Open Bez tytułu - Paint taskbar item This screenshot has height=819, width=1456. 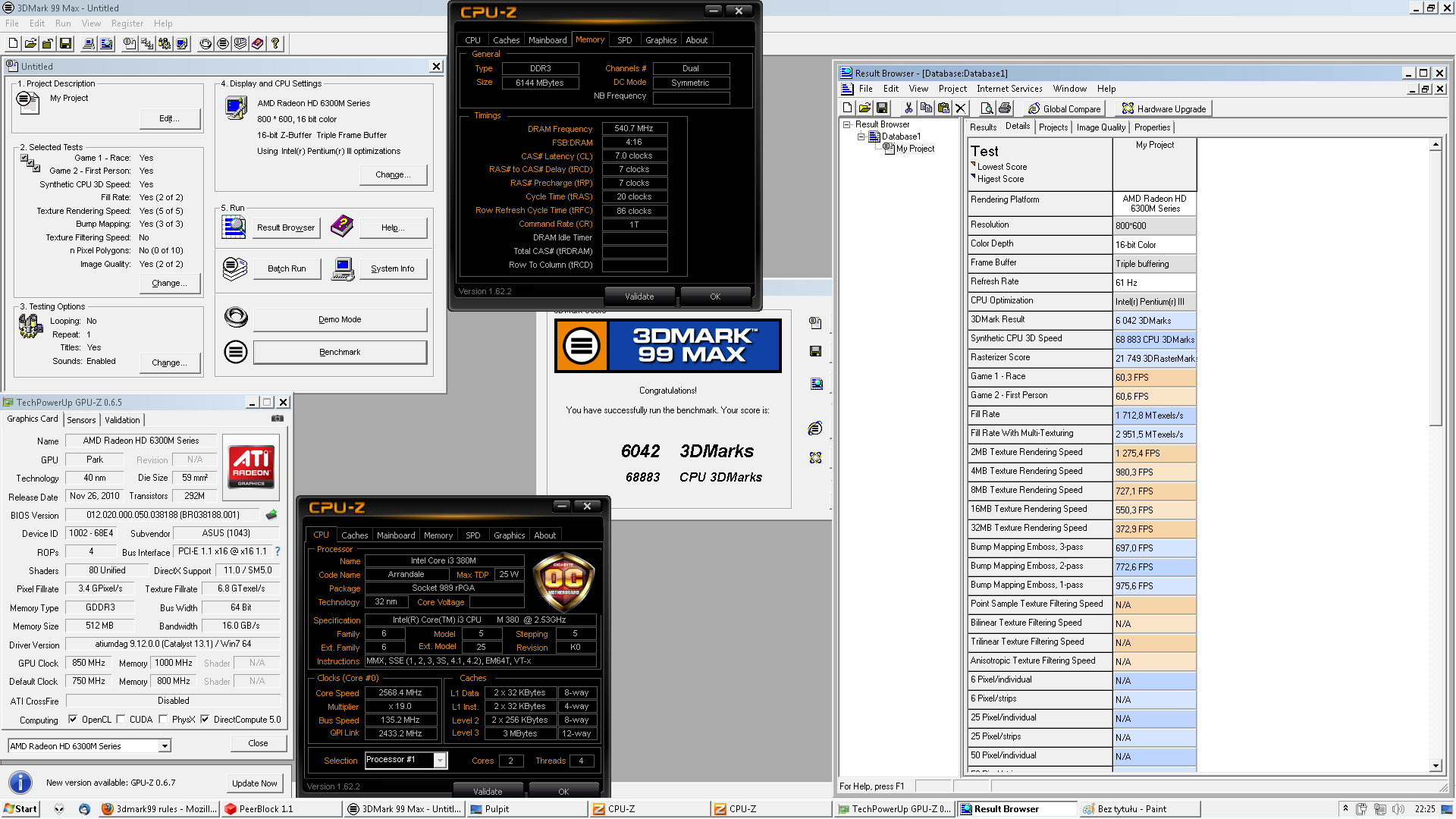pos(1139,809)
